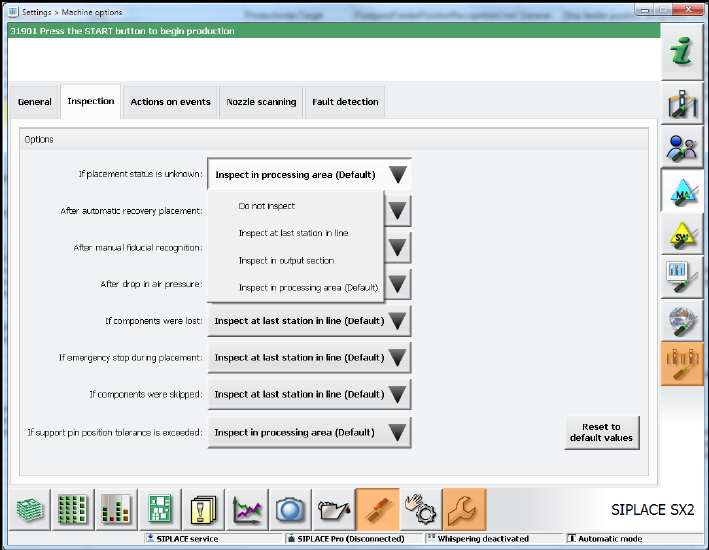This screenshot has width=709, height=550.
Task: Click the 'Settings > Machine options' title text
Action: point(72,12)
